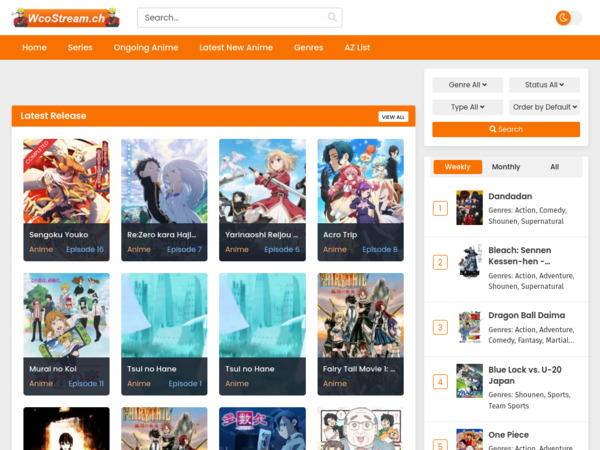
Task: Select the Weekly ranking tab
Action: pyautogui.click(x=457, y=167)
